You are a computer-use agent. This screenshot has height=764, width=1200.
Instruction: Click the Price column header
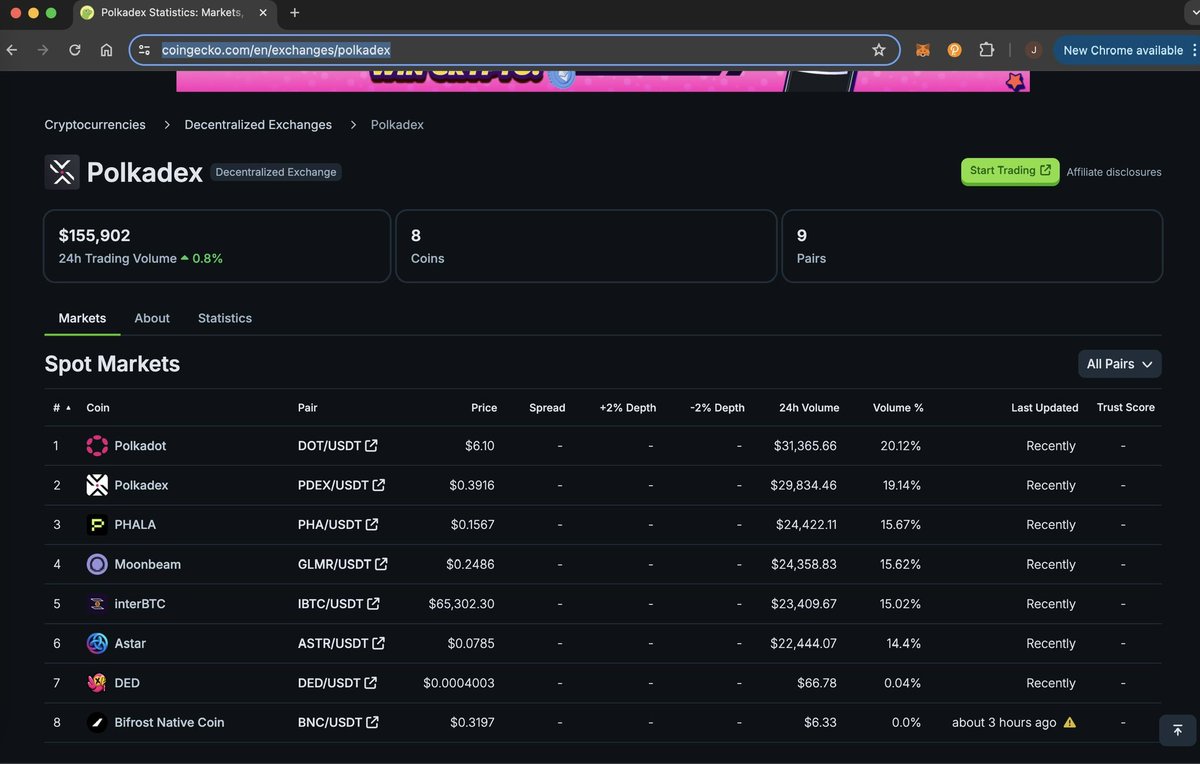(484, 407)
